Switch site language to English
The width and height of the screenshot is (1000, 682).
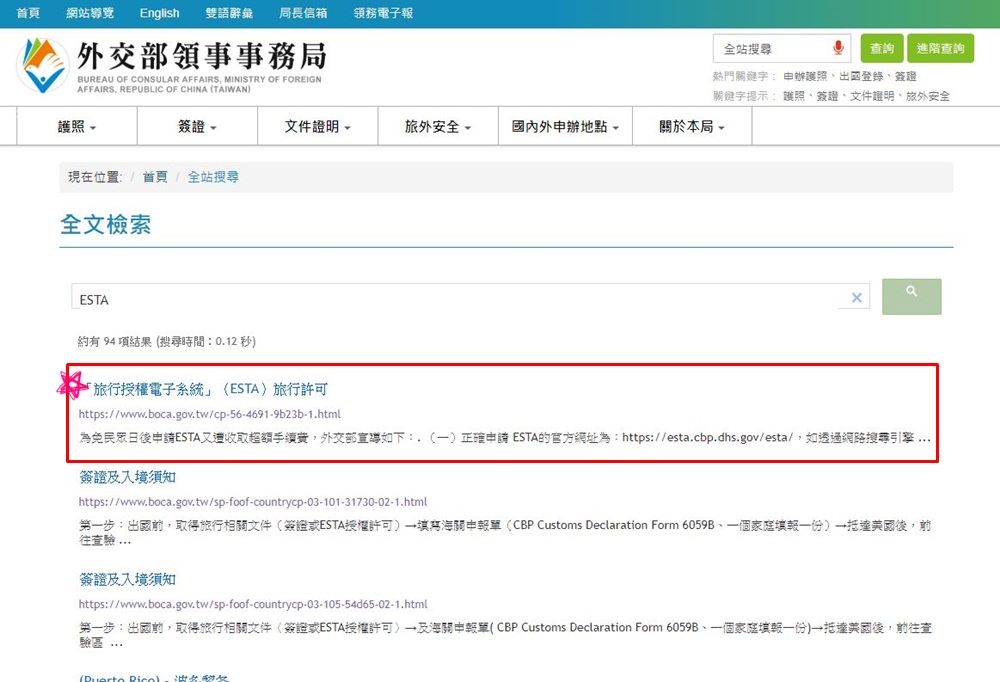[x=159, y=13]
